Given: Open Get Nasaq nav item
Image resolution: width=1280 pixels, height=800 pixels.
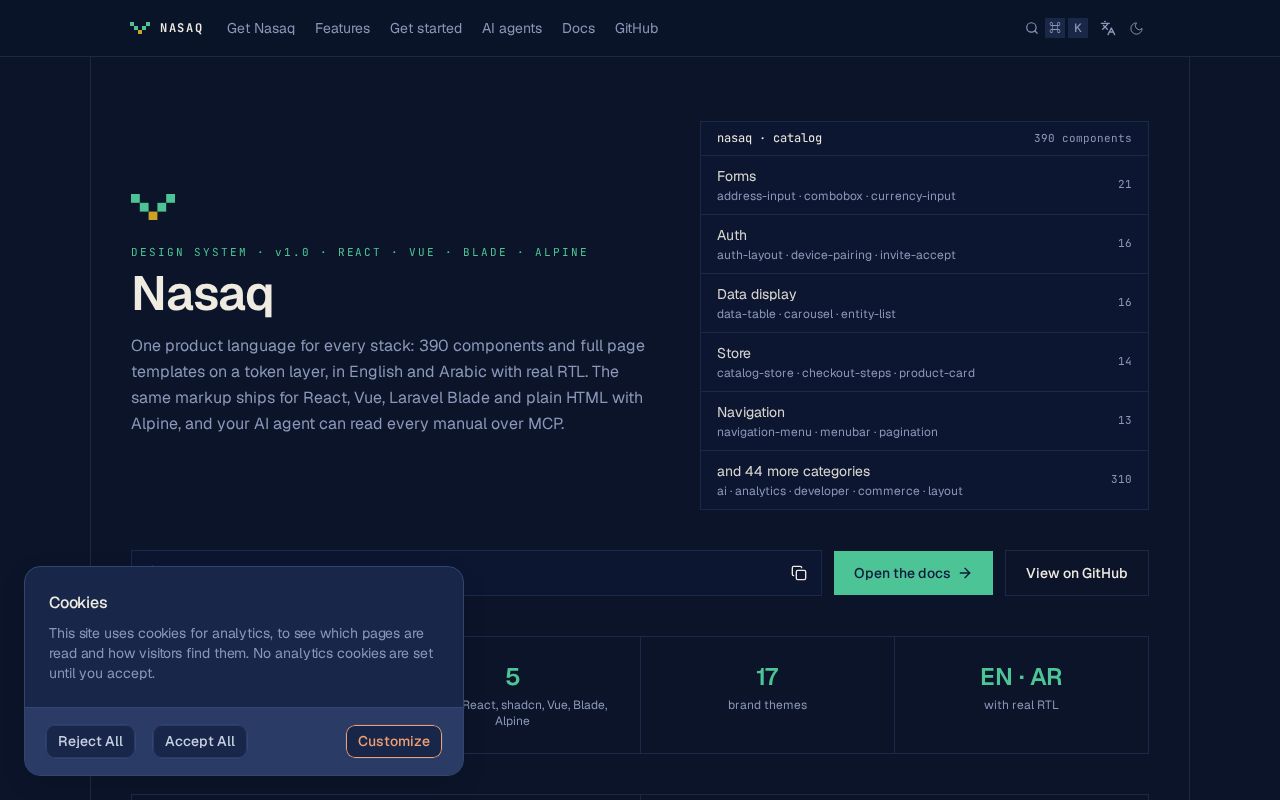Looking at the screenshot, I should pos(261,28).
